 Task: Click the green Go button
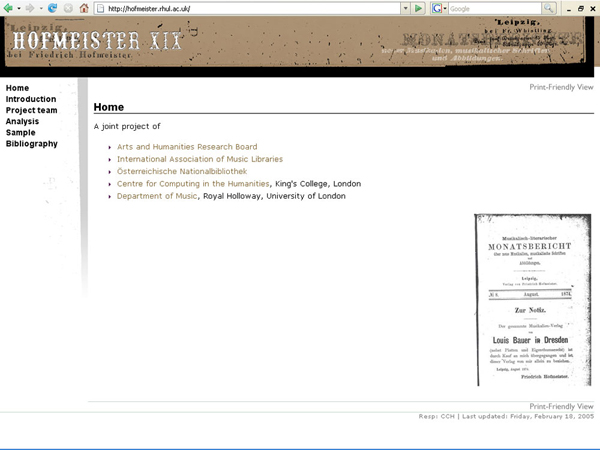(x=418, y=8)
